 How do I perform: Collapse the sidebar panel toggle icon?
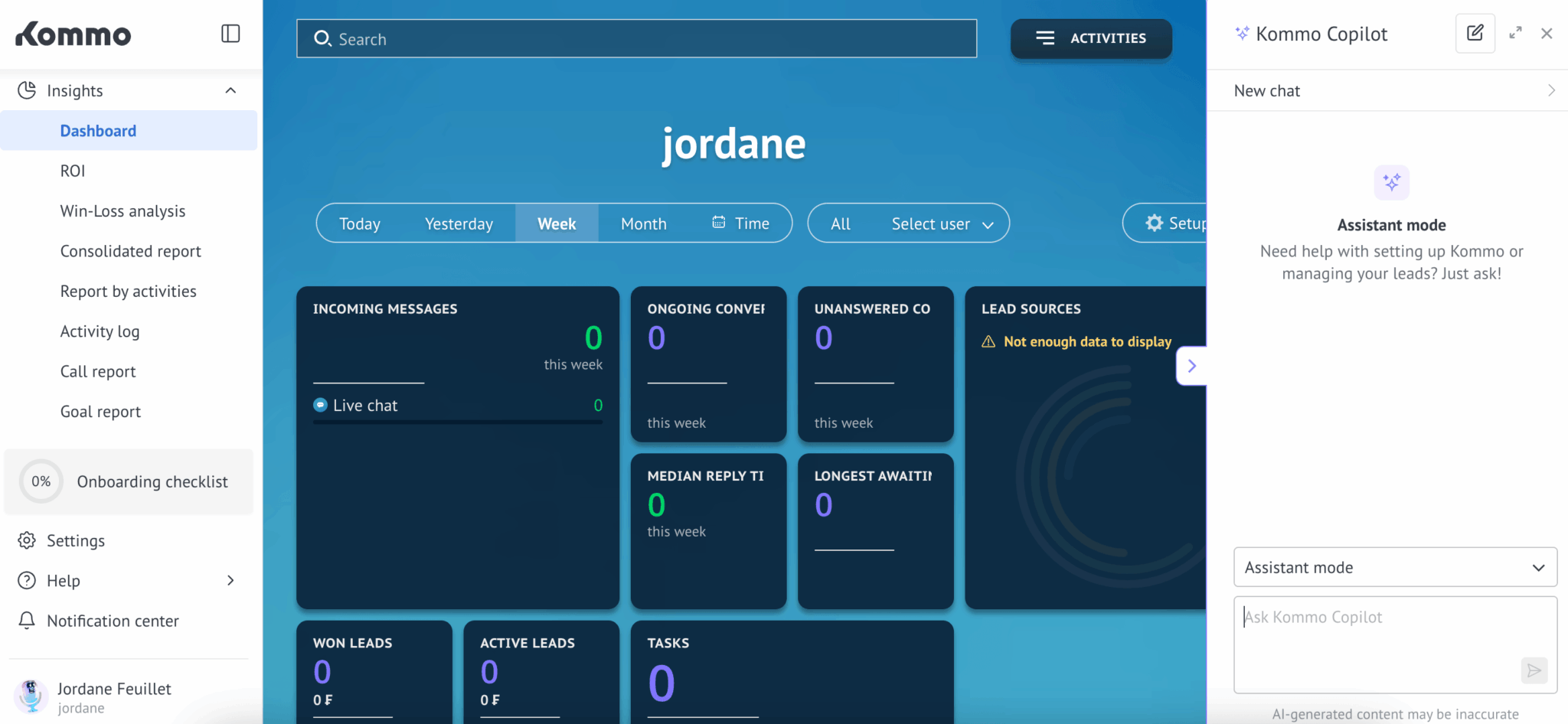pyautogui.click(x=230, y=34)
